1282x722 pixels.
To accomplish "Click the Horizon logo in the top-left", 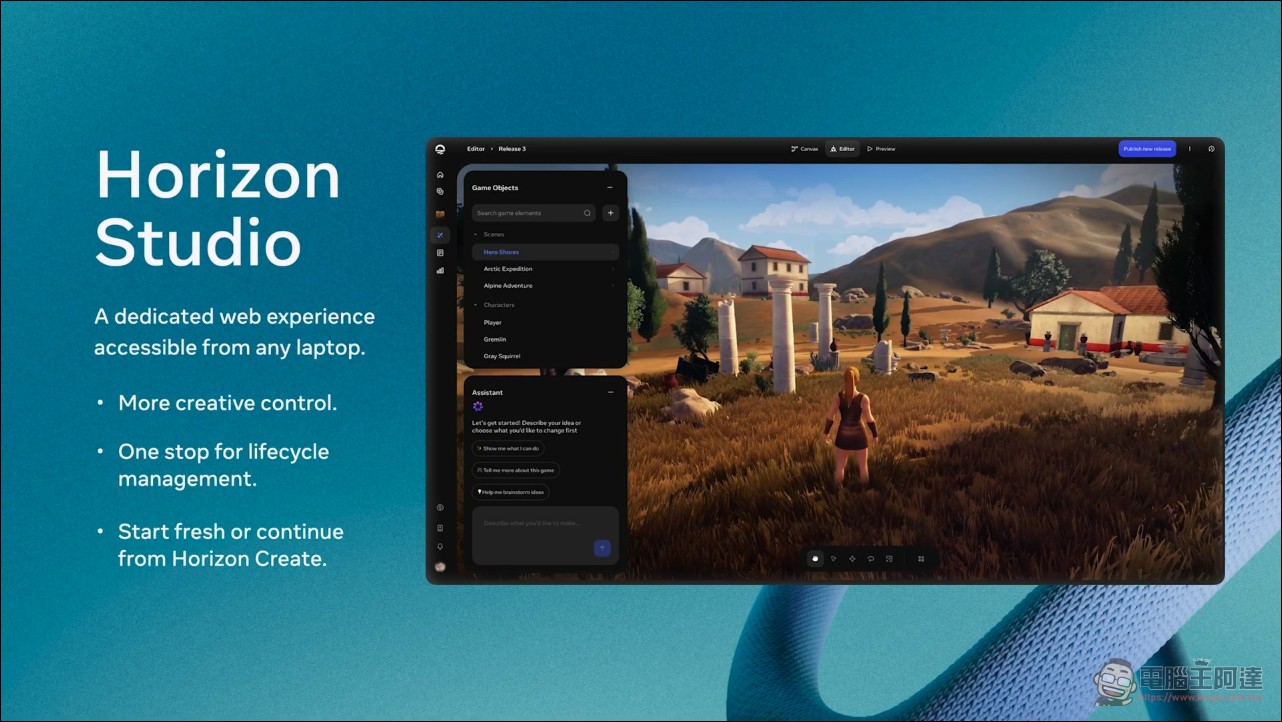I will point(440,149).
